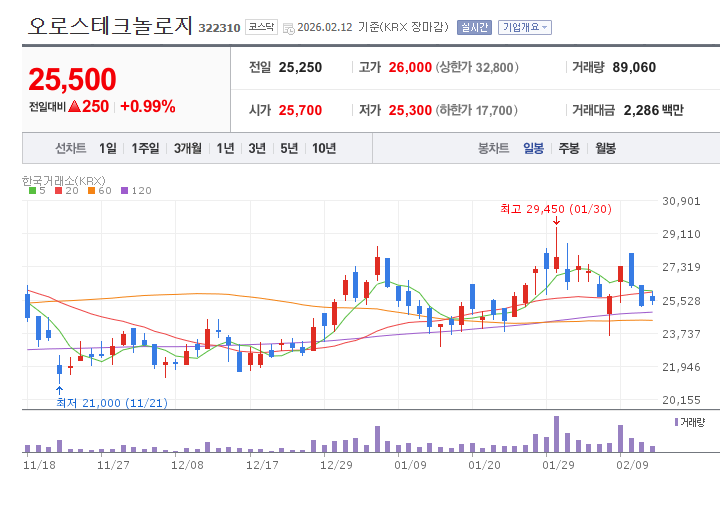Select the 1주일 line chart tab
The width and height of the screenshot is (720, 512).
pyautogui.click(x=145, y=148)
